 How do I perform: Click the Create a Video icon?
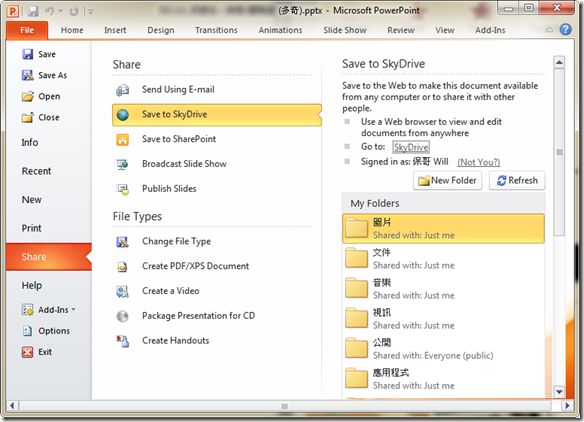pos(123,292)
